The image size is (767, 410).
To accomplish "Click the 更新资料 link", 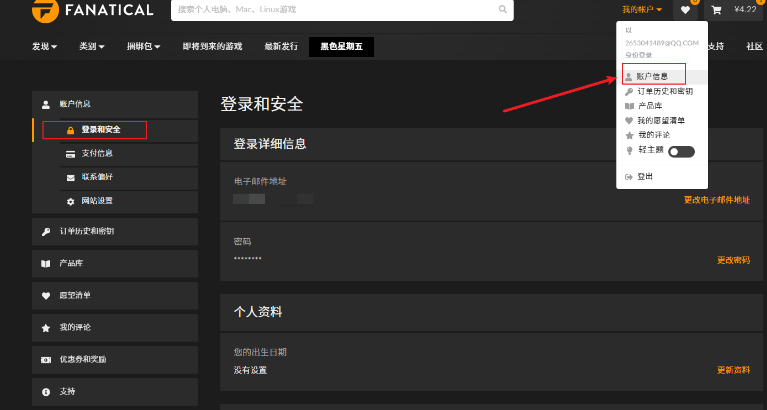I will pos(733,370).
